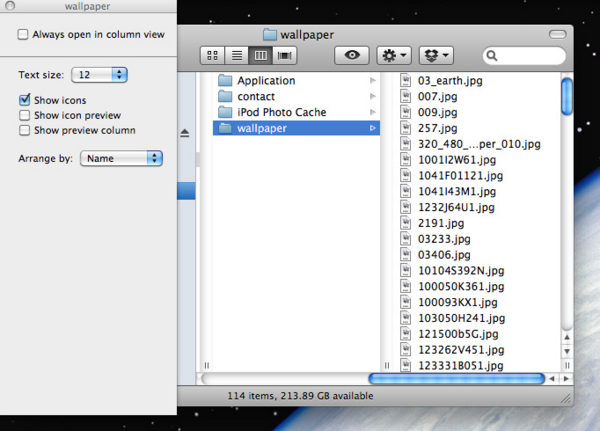This screenshot has height=431, width=600.
Task: Open the Dropbox toolbar menu
Action: (x=436, y=56)
